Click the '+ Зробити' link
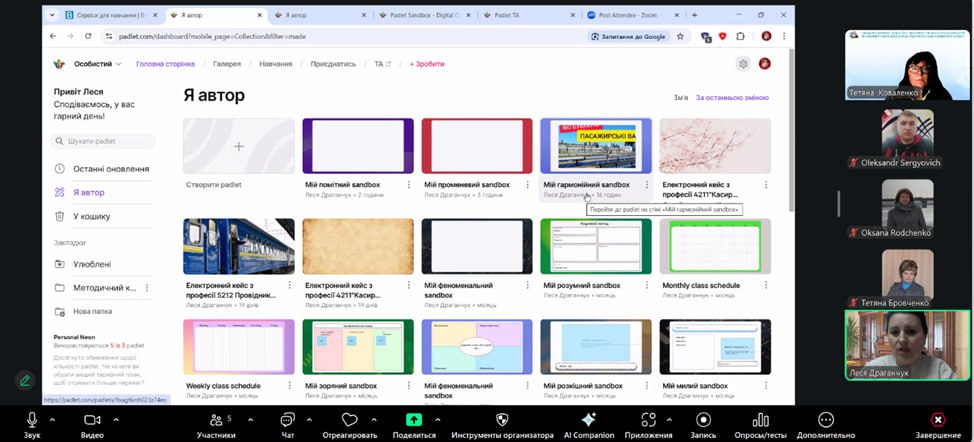 426,63
